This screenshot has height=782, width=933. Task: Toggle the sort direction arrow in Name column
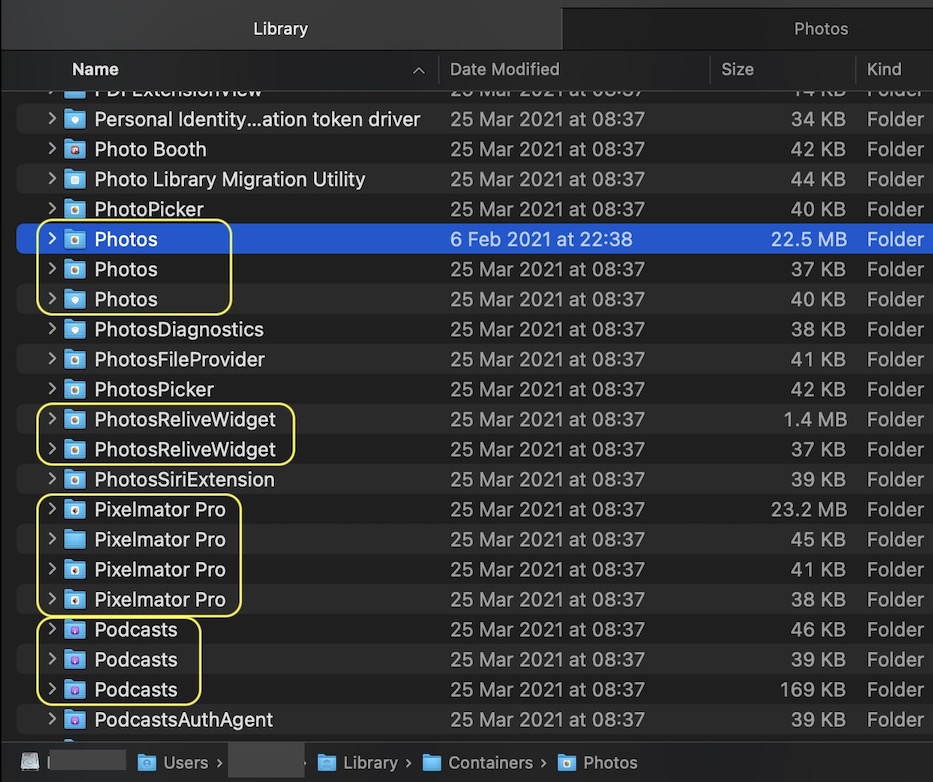pos(419,71)
